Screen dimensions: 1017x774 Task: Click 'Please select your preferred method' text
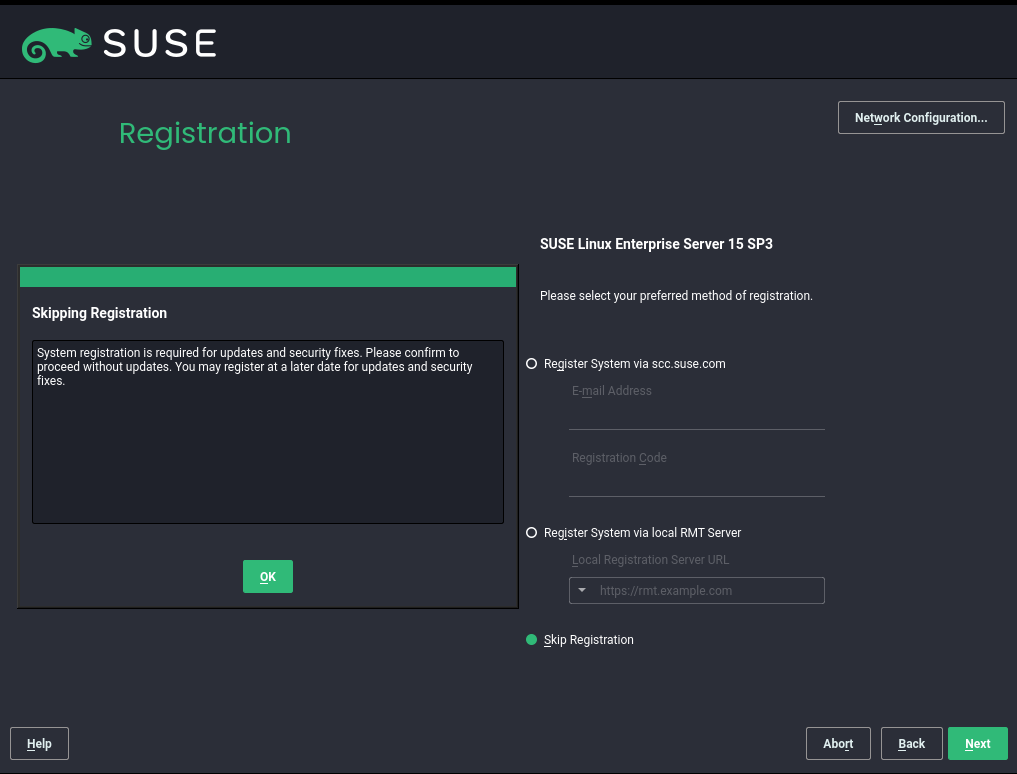[676, 296]
